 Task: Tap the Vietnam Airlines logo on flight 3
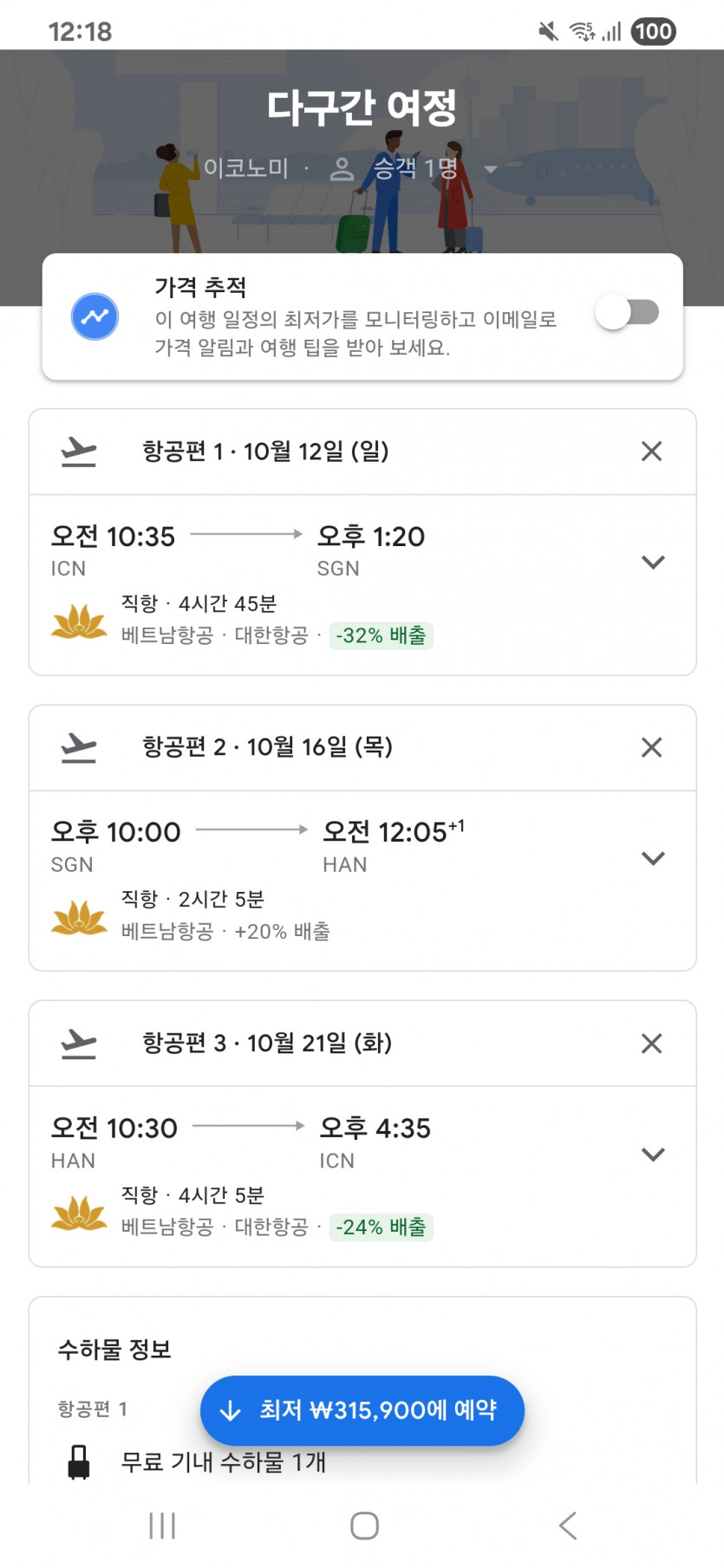point(79,1213)
